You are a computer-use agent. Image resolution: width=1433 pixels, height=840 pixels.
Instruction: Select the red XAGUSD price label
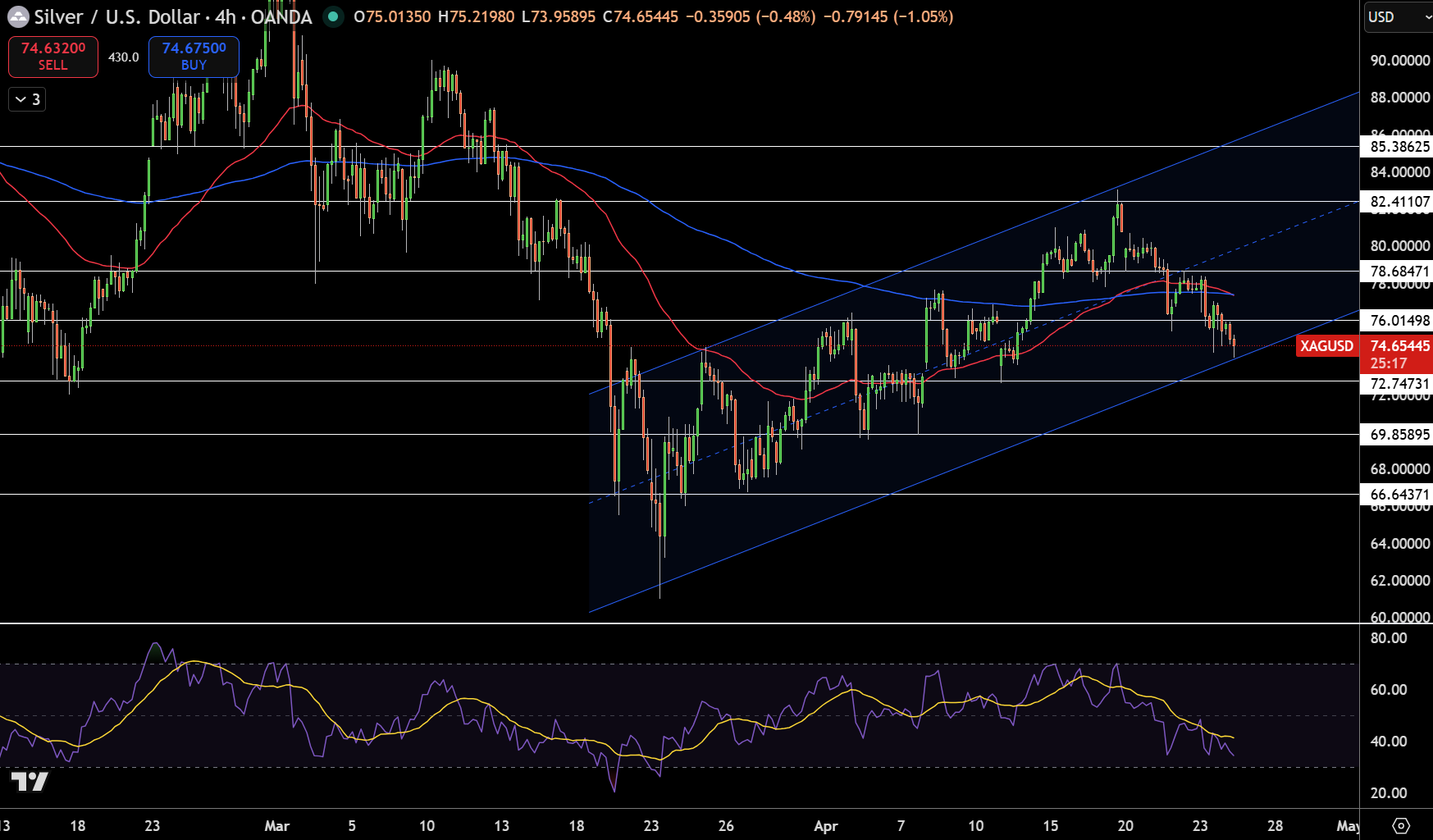click(1326, 345)
